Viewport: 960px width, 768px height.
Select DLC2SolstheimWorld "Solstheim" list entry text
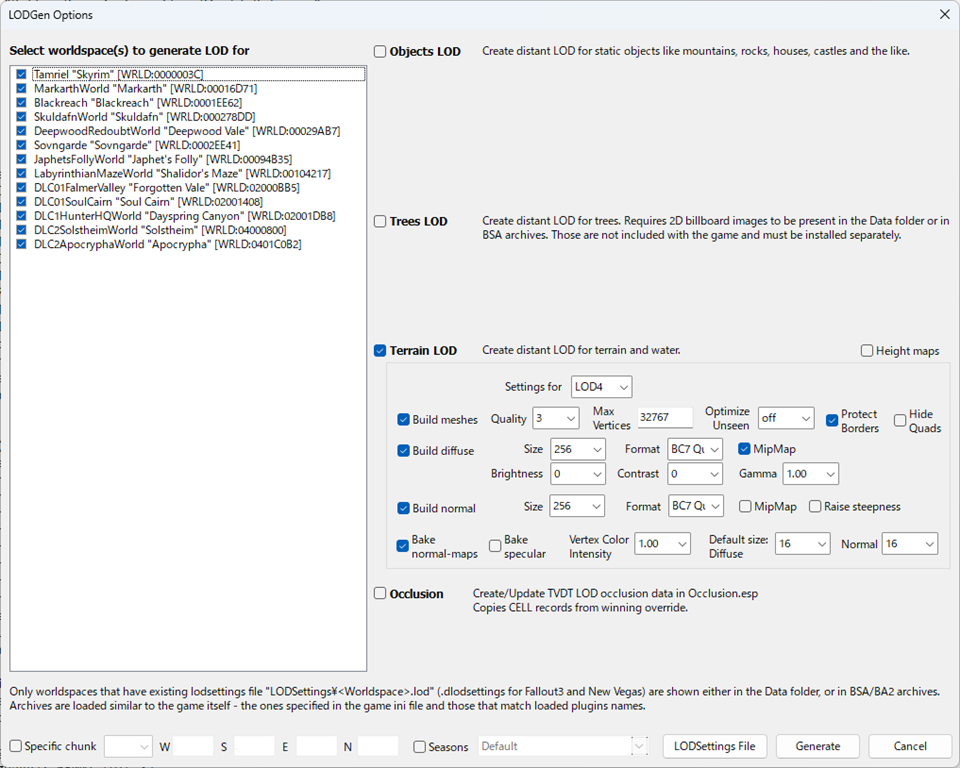pos(160,230)
